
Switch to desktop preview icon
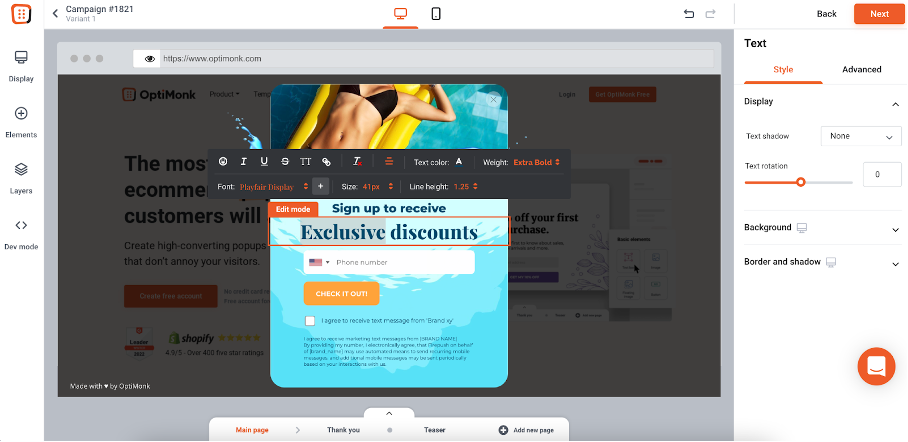tap(400, 13)
